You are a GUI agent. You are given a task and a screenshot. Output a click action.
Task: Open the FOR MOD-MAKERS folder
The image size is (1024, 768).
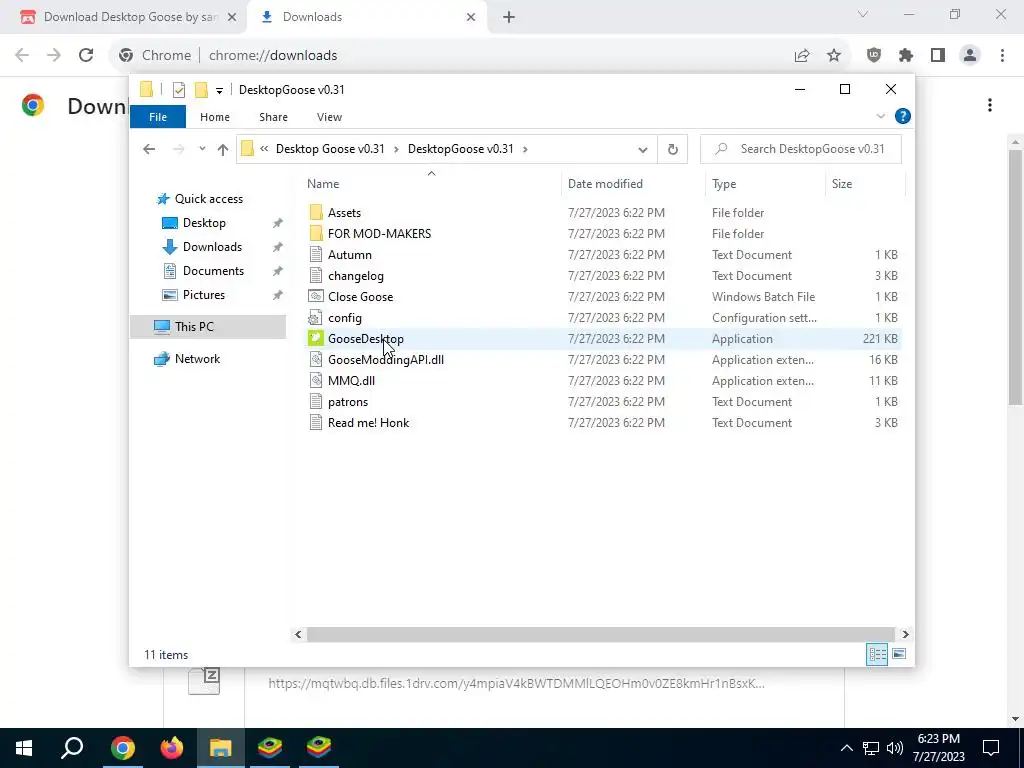point(379,233)
